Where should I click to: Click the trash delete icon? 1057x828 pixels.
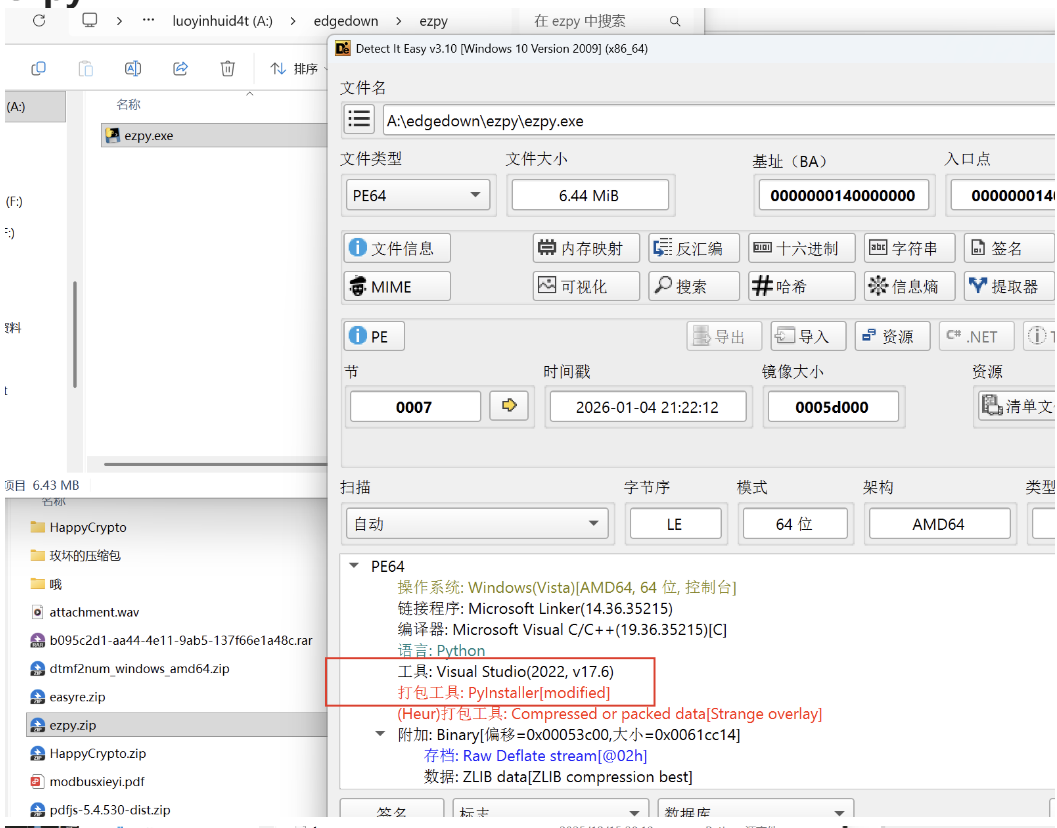[x=228, y=68]
